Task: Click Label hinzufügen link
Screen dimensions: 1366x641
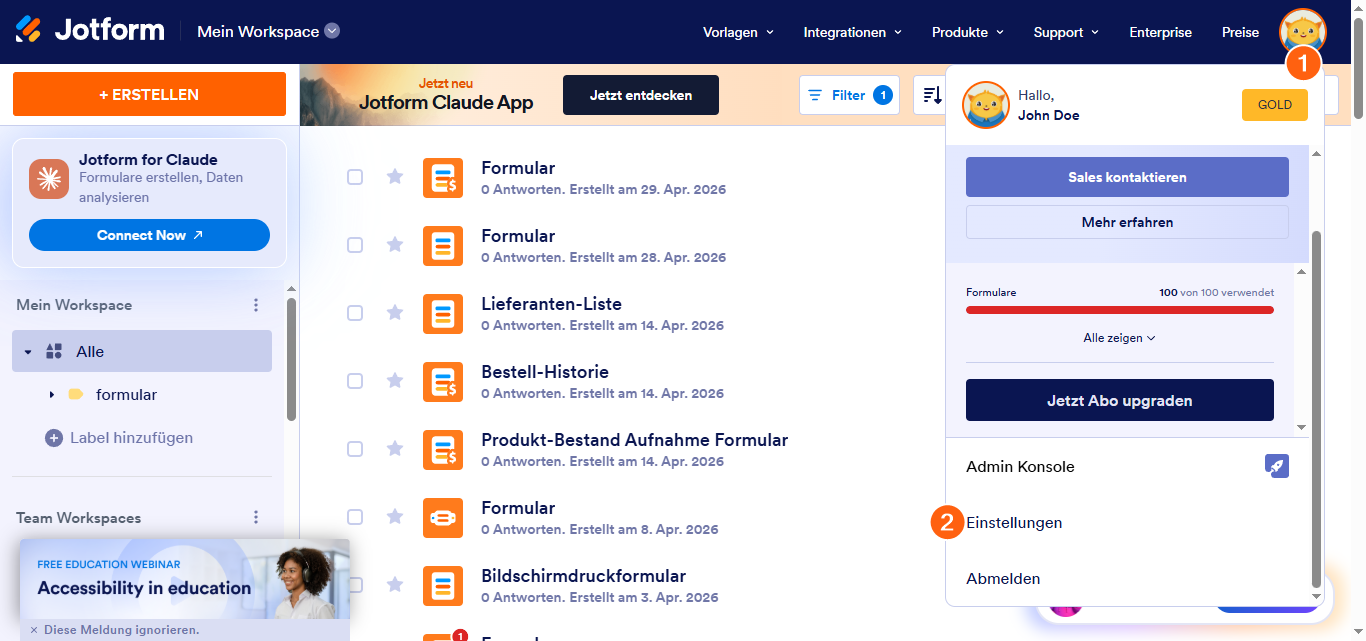Action: click(131, 438)
